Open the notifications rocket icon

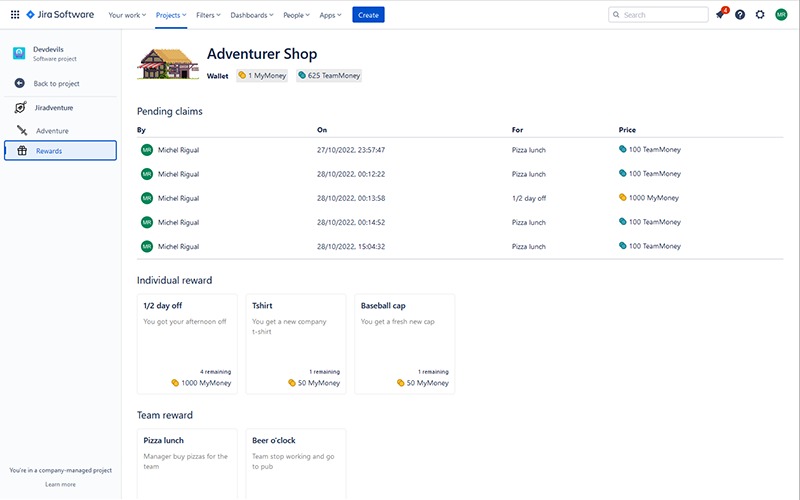pyautogui.click(x=720, y=15)
